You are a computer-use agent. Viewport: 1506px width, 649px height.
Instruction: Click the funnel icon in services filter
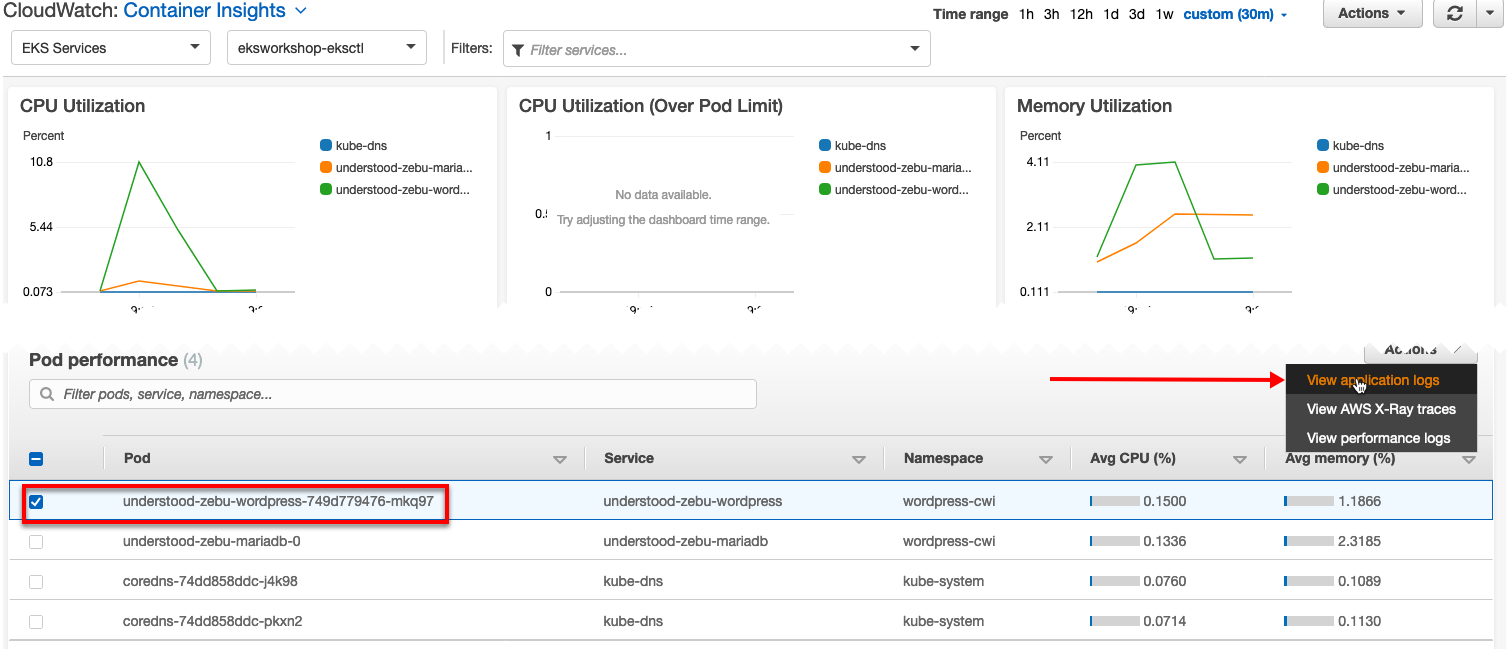pyautogui.click(x=517, y=49)
